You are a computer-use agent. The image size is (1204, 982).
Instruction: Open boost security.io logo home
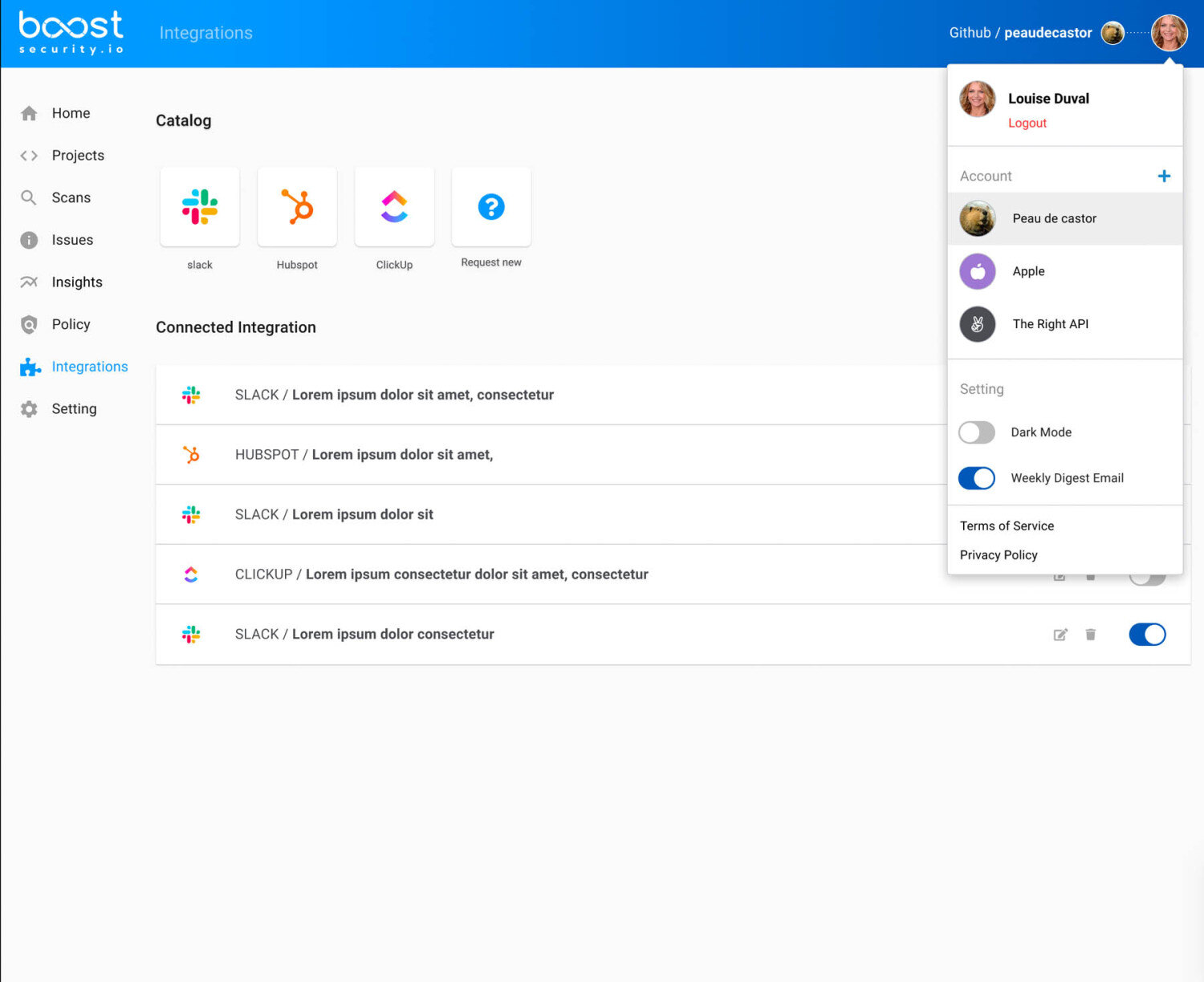point(71,33)
